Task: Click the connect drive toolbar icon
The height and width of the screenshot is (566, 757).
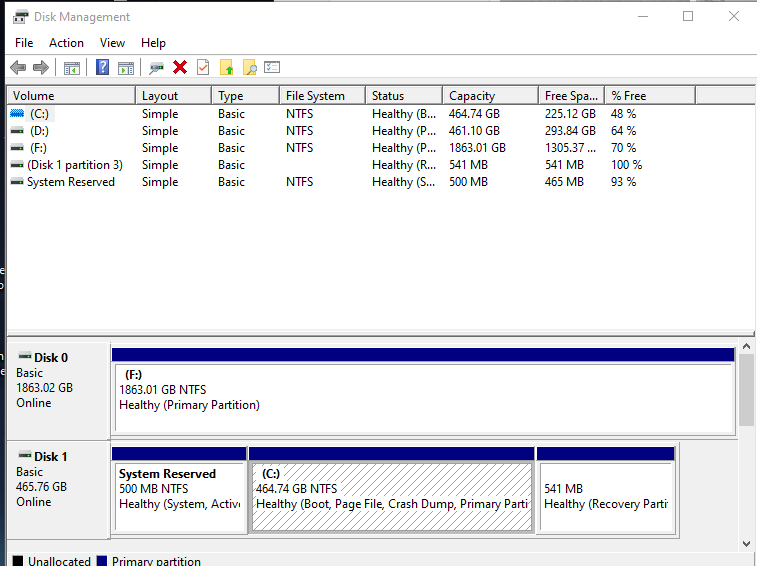Action: pyautogui.click(x=156, y=68)
